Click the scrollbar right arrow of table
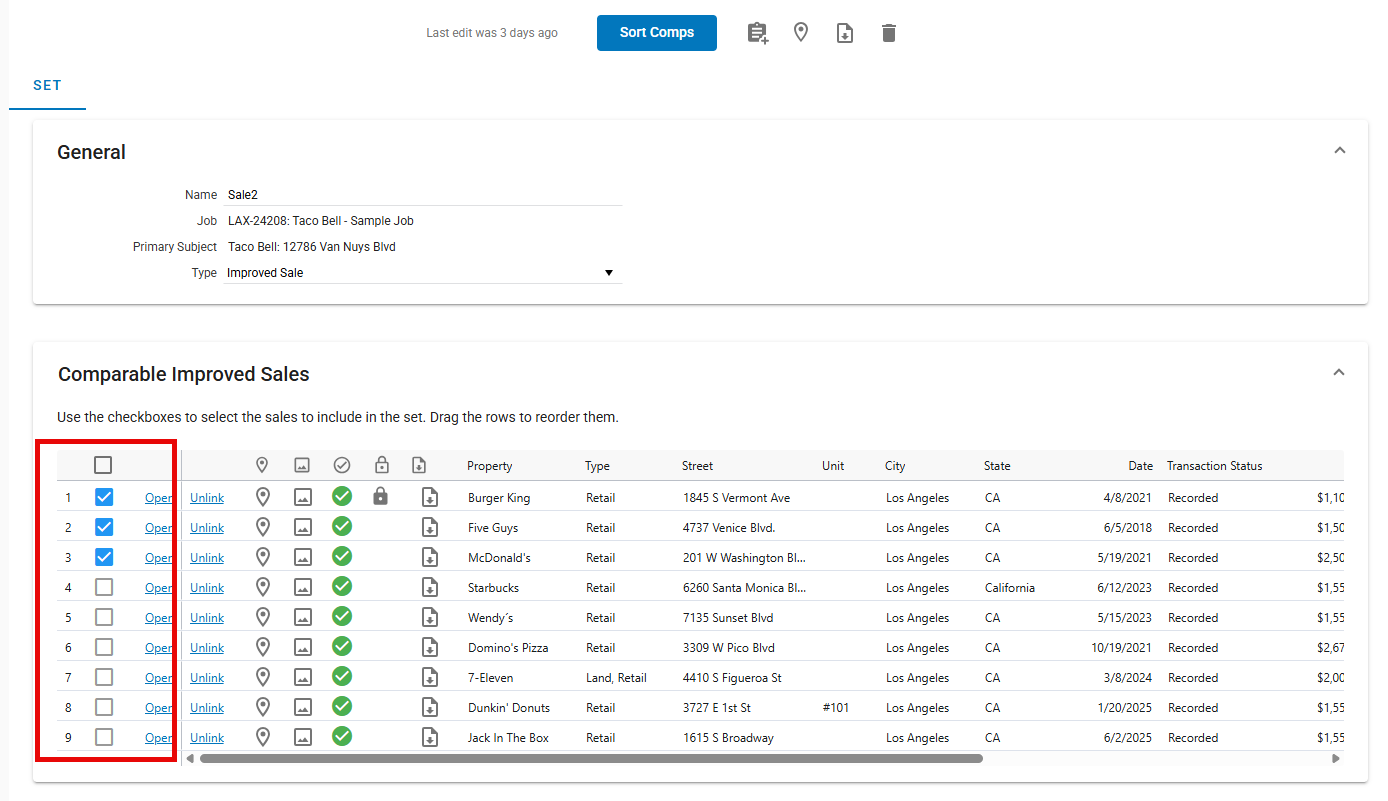The width and height of the screenshot is (1388, 801). click(1336, 759)
